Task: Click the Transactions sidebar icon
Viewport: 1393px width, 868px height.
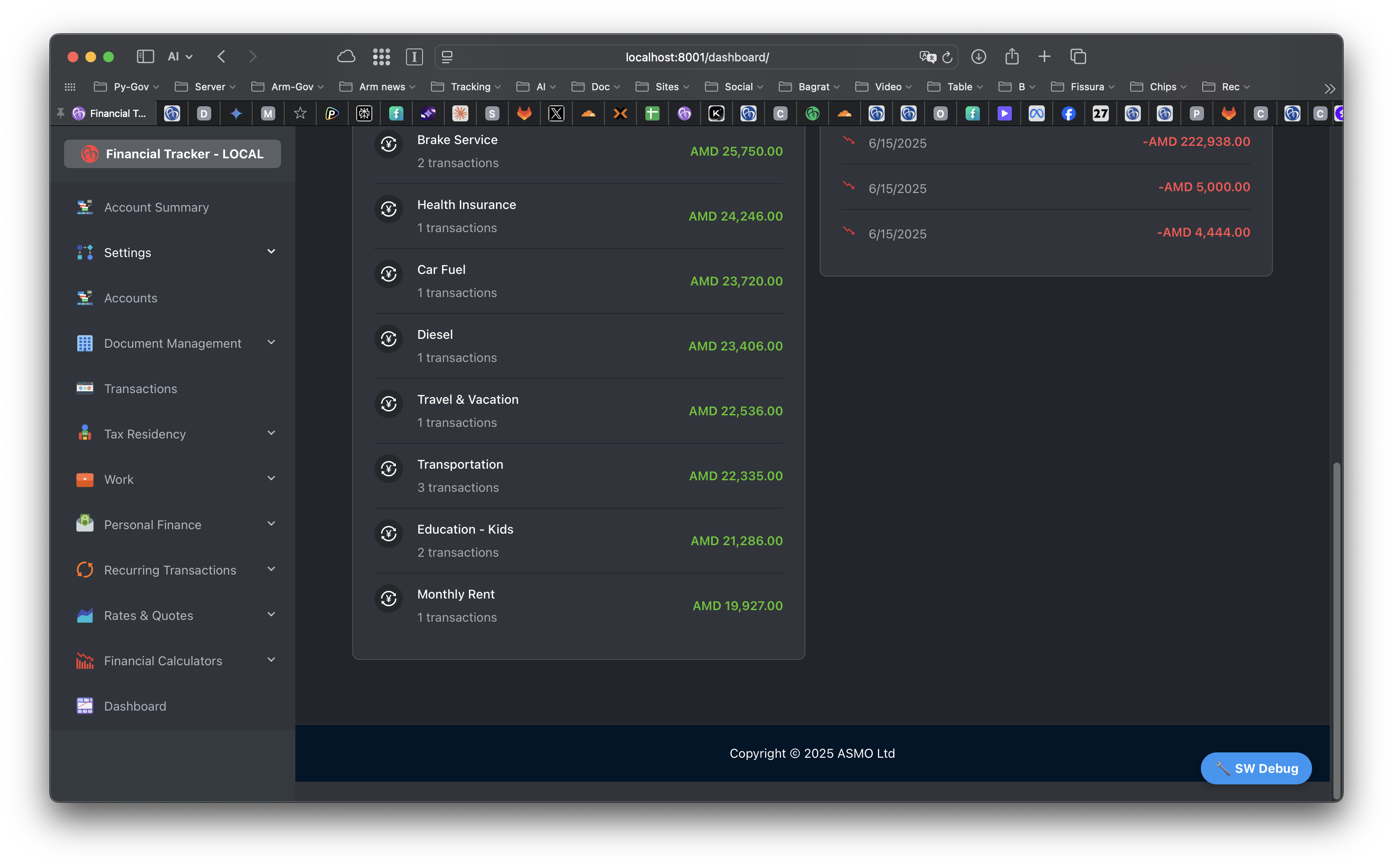Action: (85, 389)
